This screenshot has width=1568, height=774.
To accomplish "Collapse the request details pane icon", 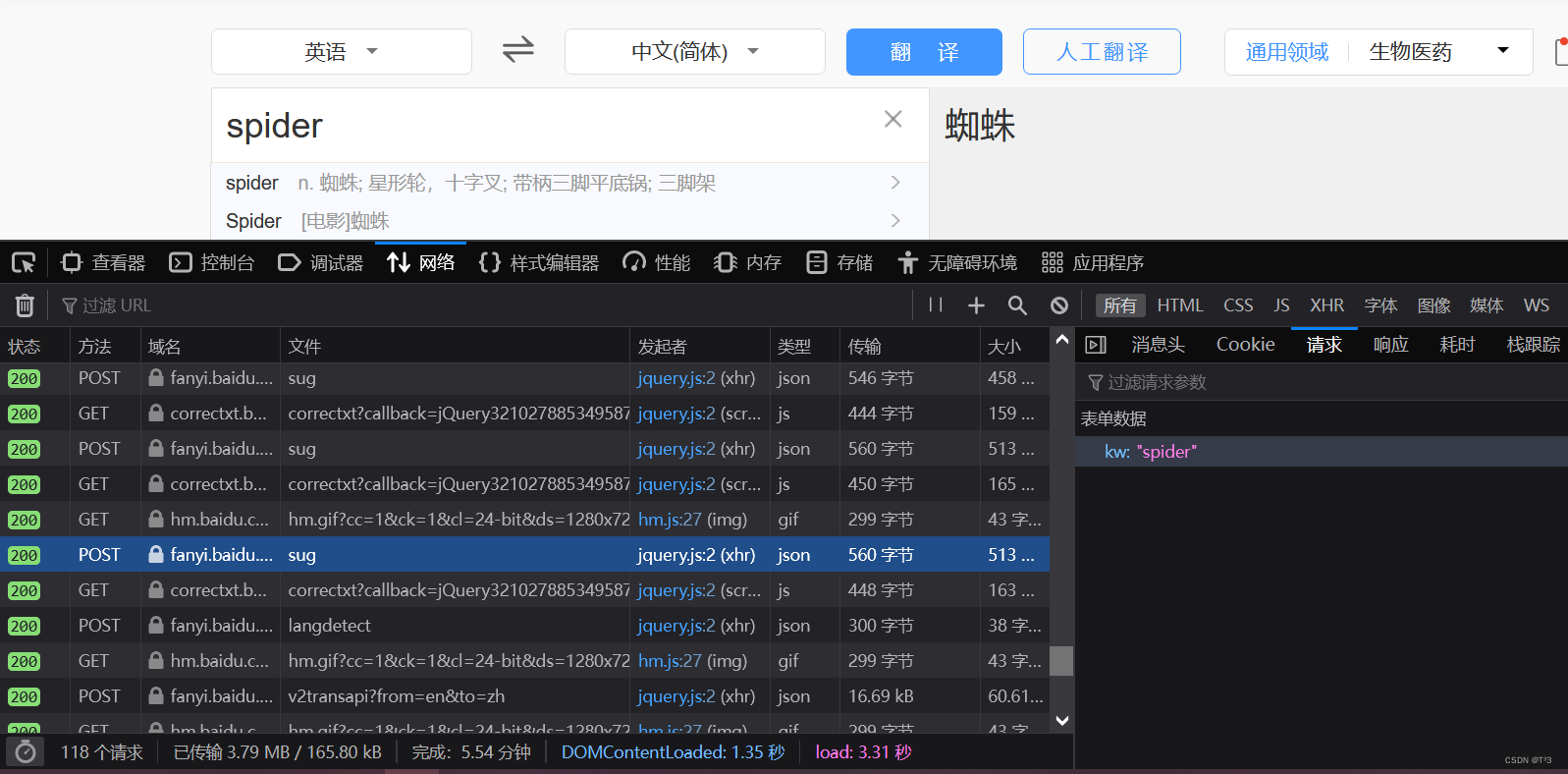I will tap(1096, 345).
